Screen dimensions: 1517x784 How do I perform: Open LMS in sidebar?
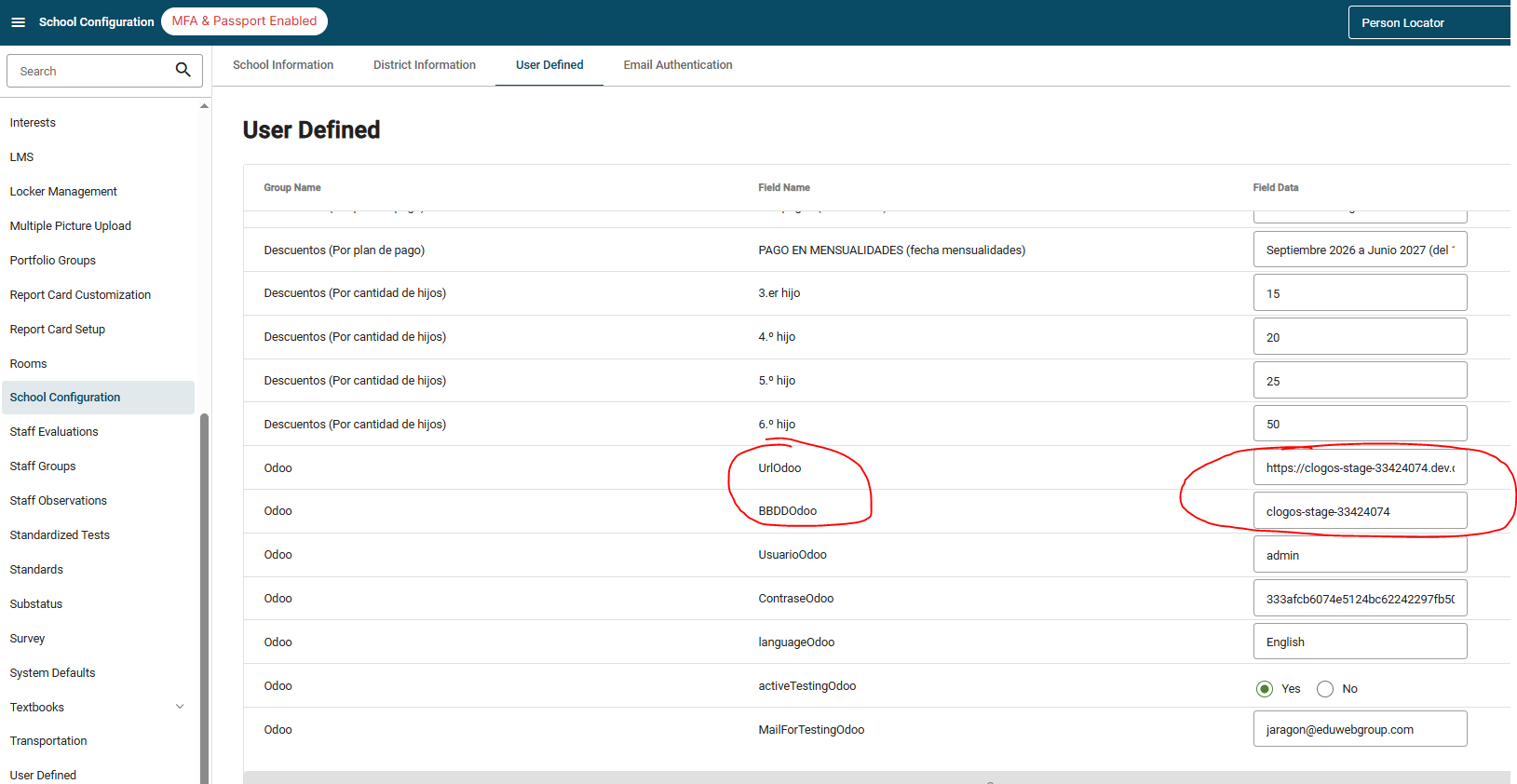[21, 157]
